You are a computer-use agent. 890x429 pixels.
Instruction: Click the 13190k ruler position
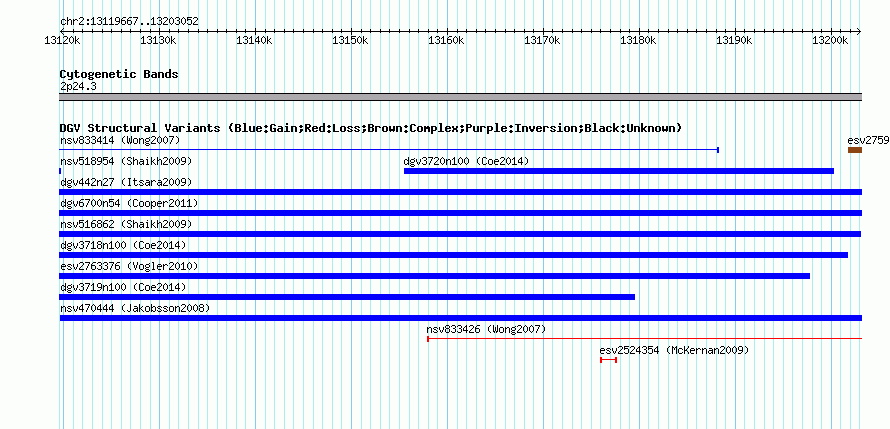[x=736, y=40]
